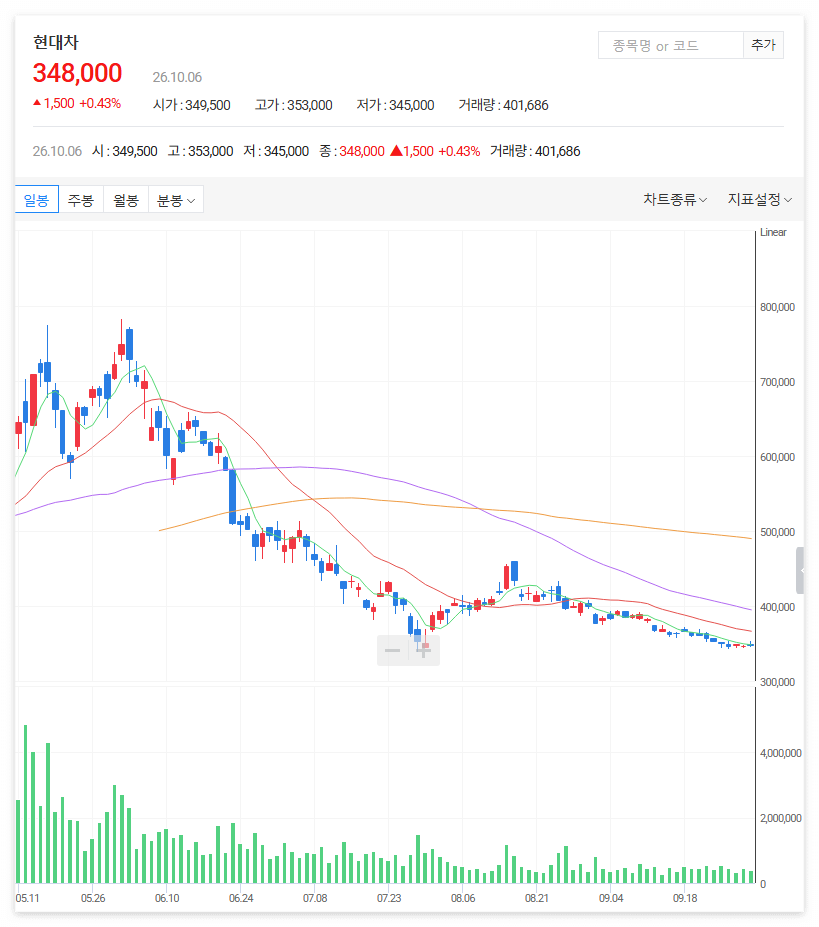Open the 지표설정 indicator settings dropdown
This screenshot has width=819, height=927.
pos(759,200)
